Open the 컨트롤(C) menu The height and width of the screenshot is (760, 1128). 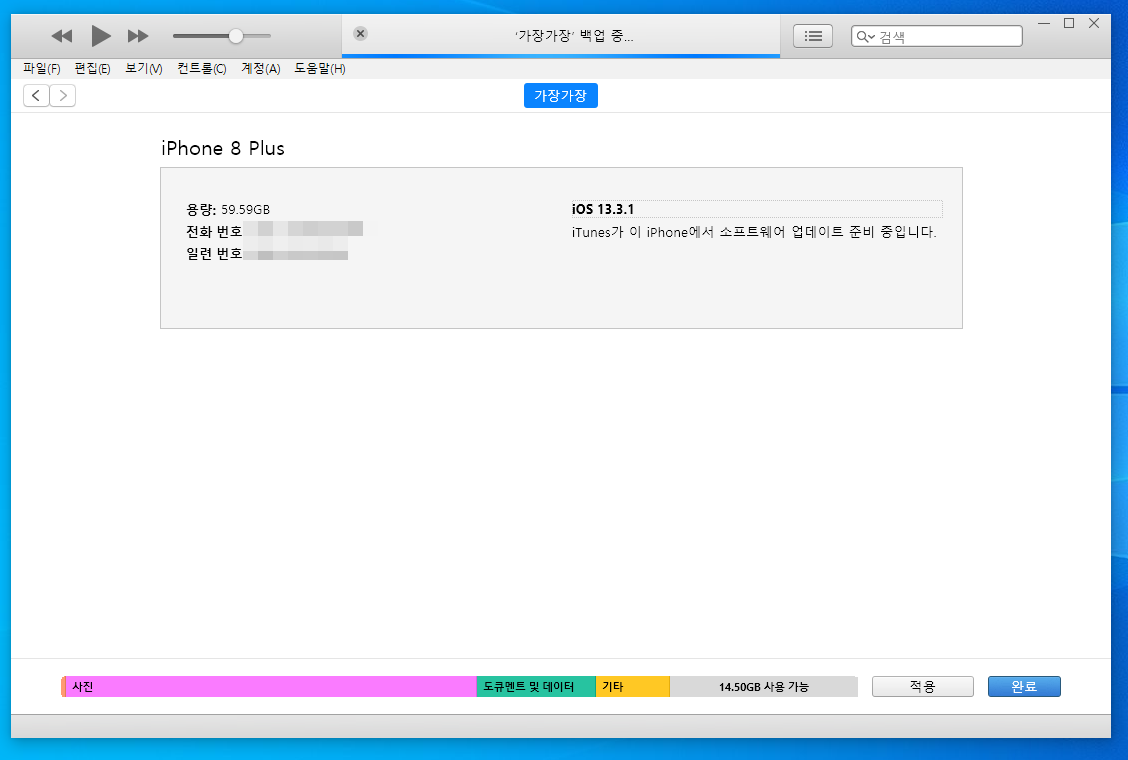pyautogui.click(x=201, y=68)
